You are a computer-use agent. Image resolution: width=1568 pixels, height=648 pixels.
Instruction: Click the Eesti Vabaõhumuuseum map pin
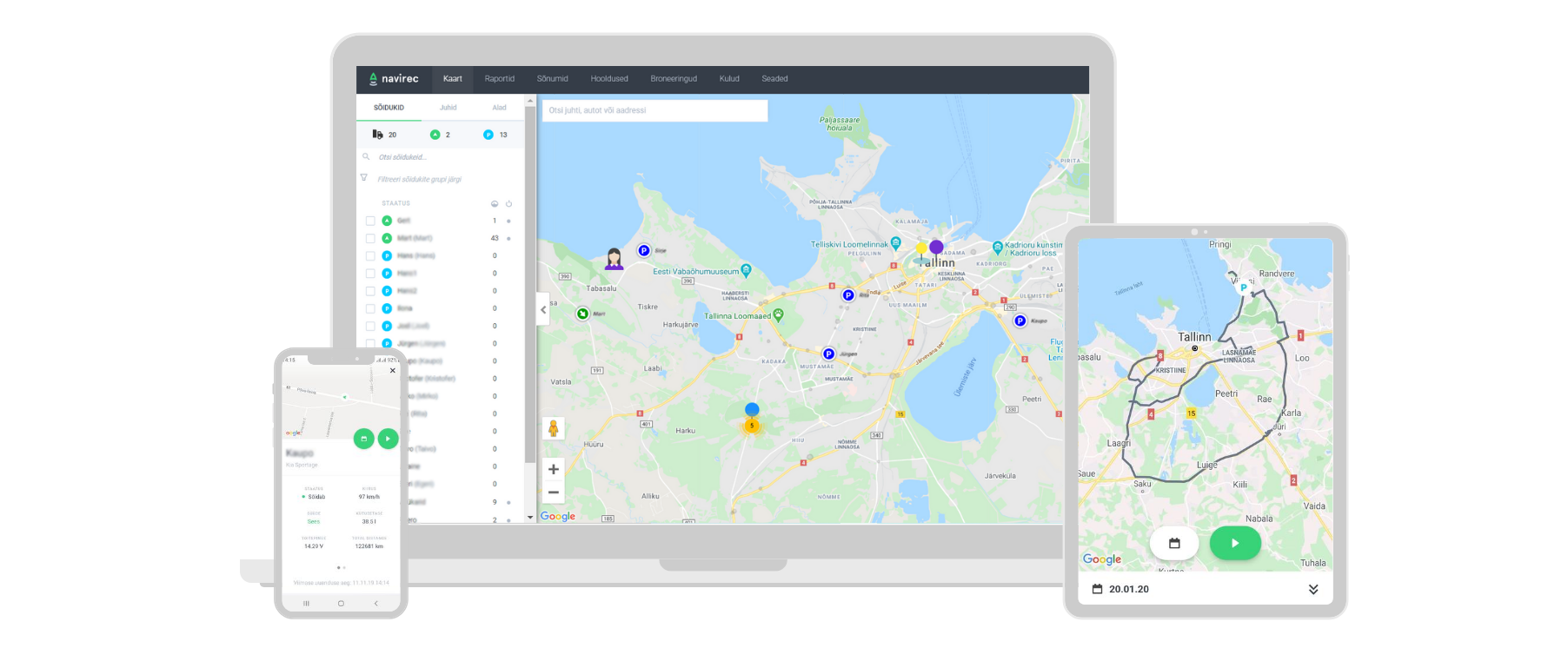746,271
